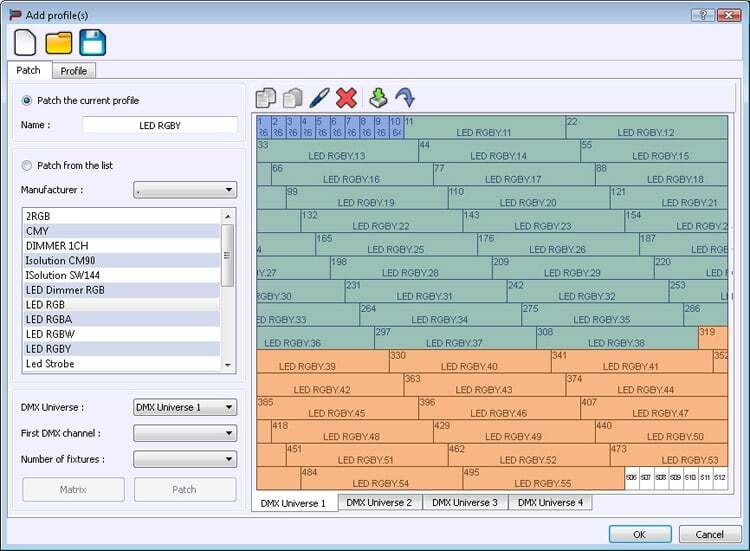
Task: Click the Paste fixtures clipboard icon
Action: pyautogui.click(x=293, y=98)
